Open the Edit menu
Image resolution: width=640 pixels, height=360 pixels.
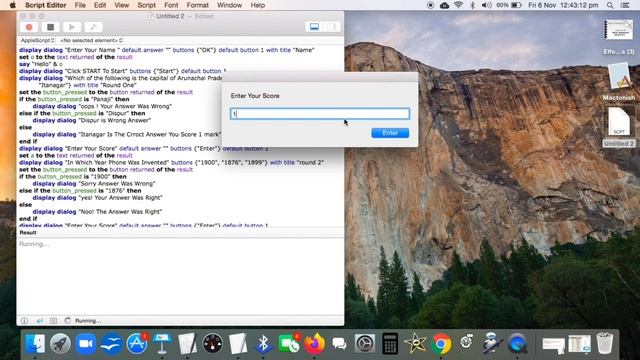tap(100, 5)
